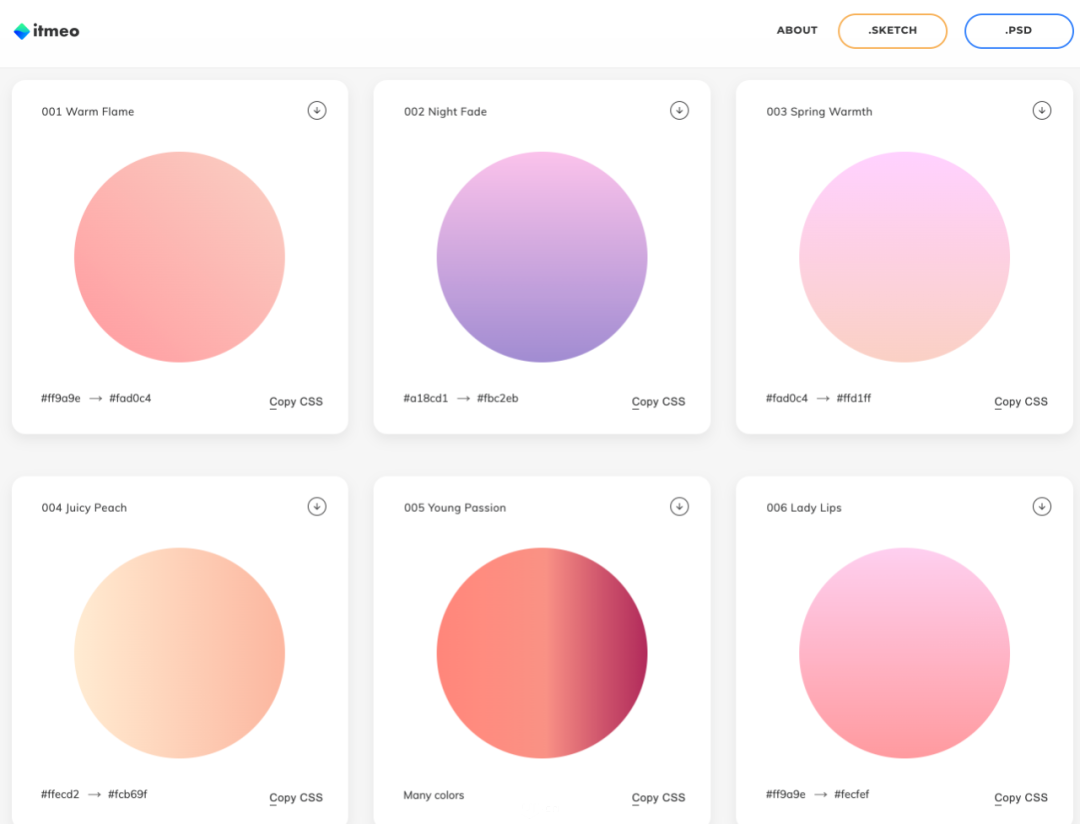The height and width of the screenshot is (824, 1080).
Task: Copy CSS for Spring Warmth
Action: 1021,401
